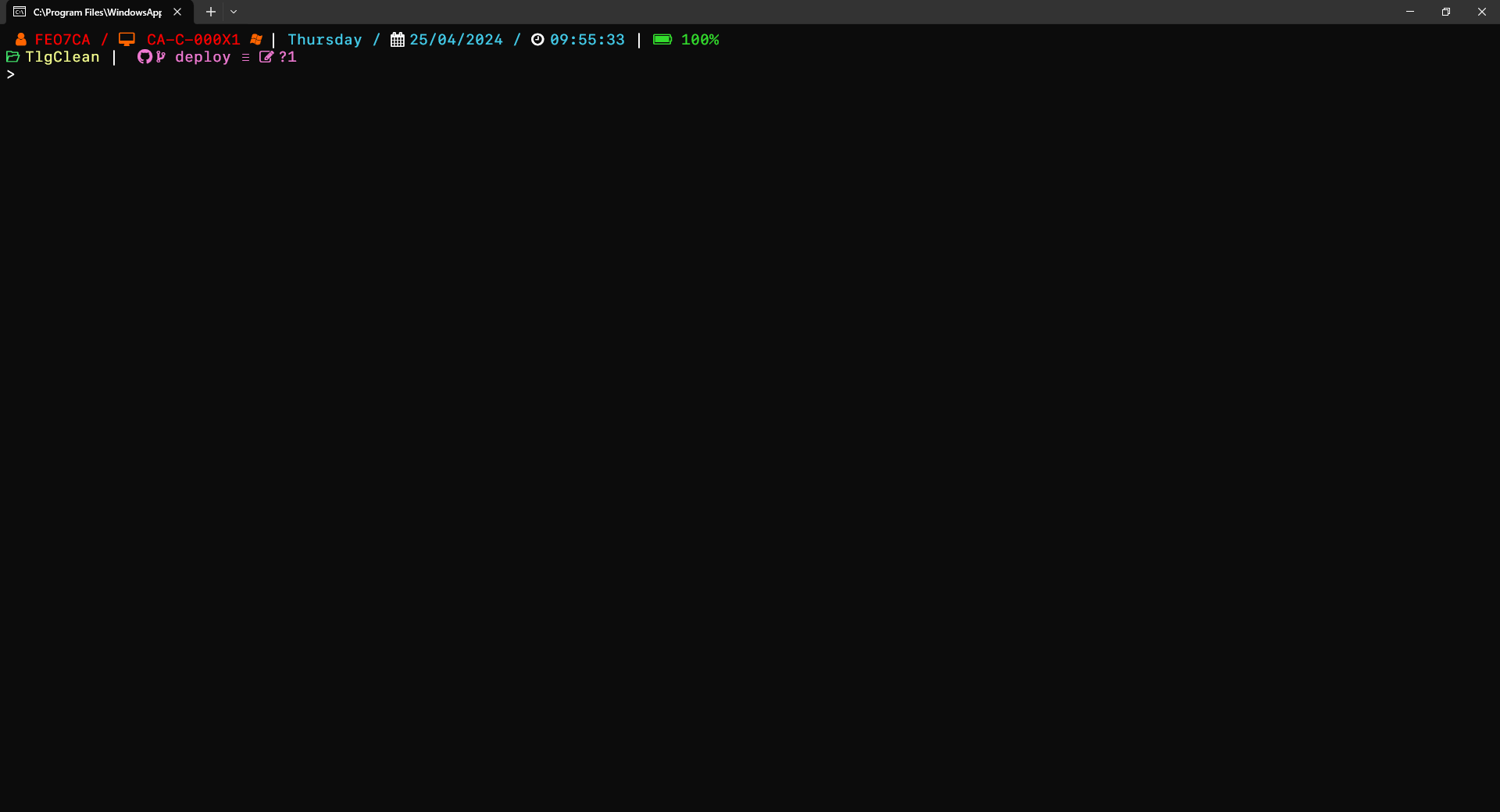Click the terminal icon in the tab
This screenshot has width=1500, height=812.
coord(20,12)
